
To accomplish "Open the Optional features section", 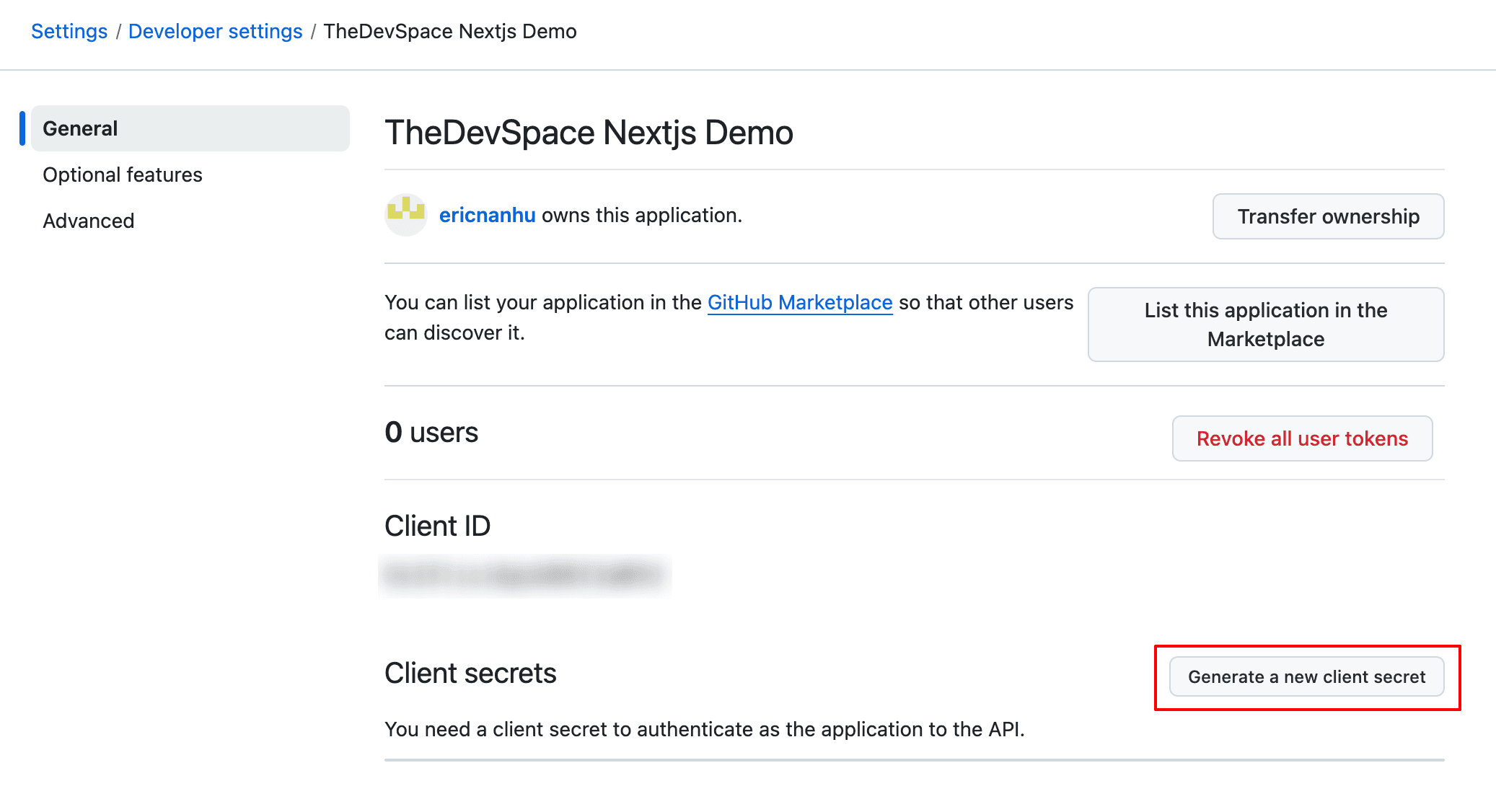I will pyautogui.click(x=123, y=175).
